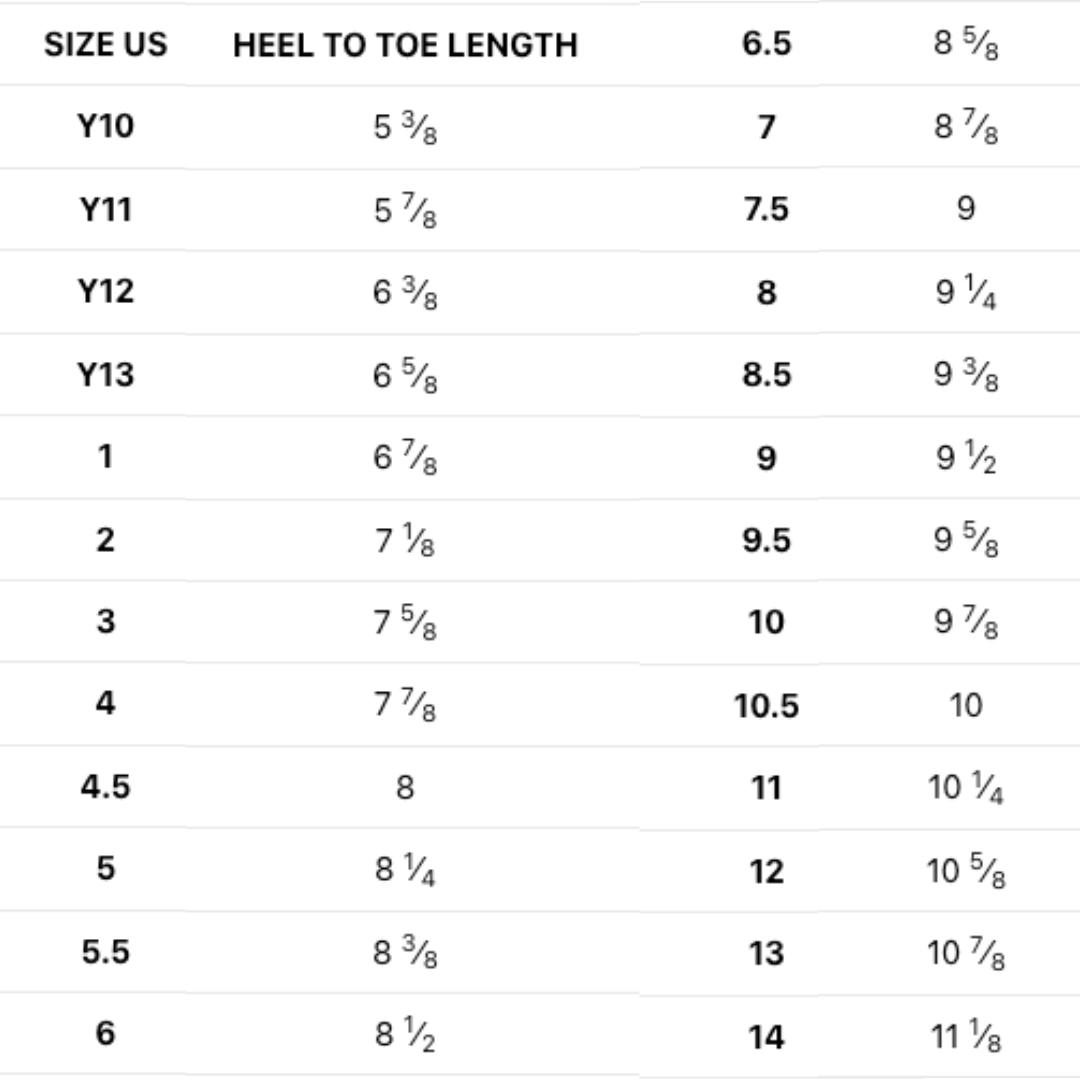Select size Y13 in the chart

point(105,375)
